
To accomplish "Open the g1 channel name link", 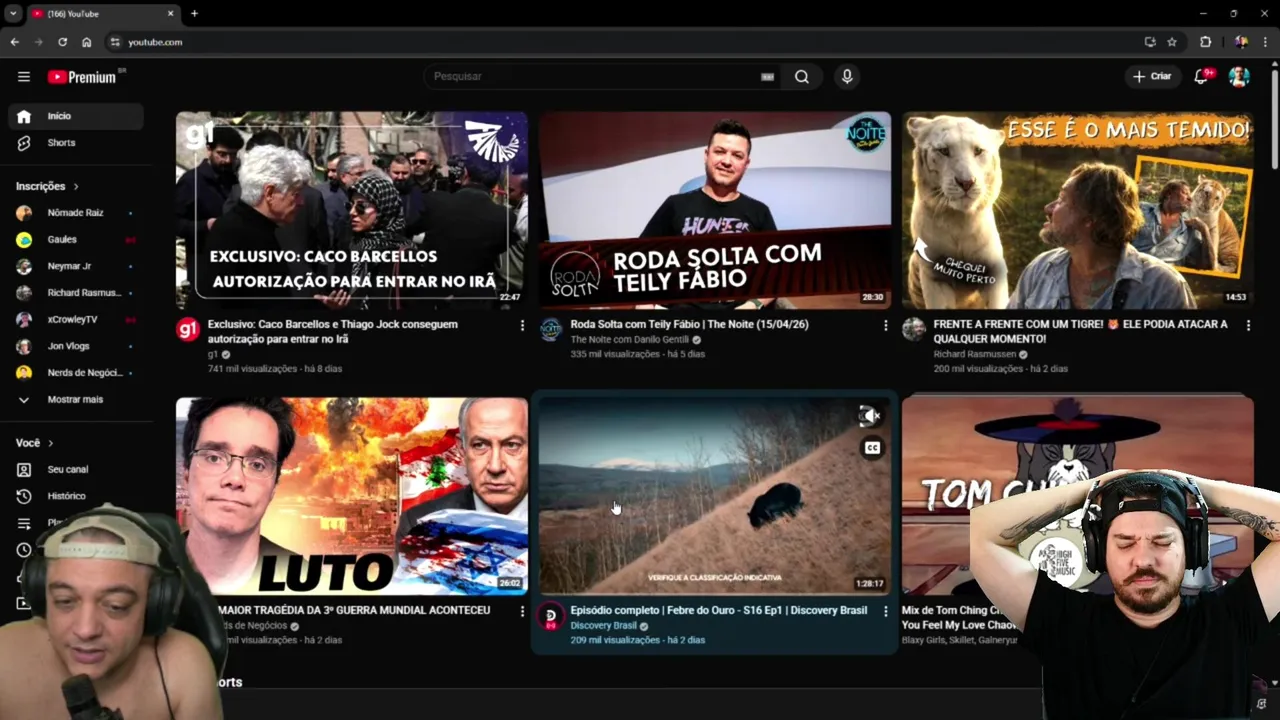I will click(x=213, y=355).
